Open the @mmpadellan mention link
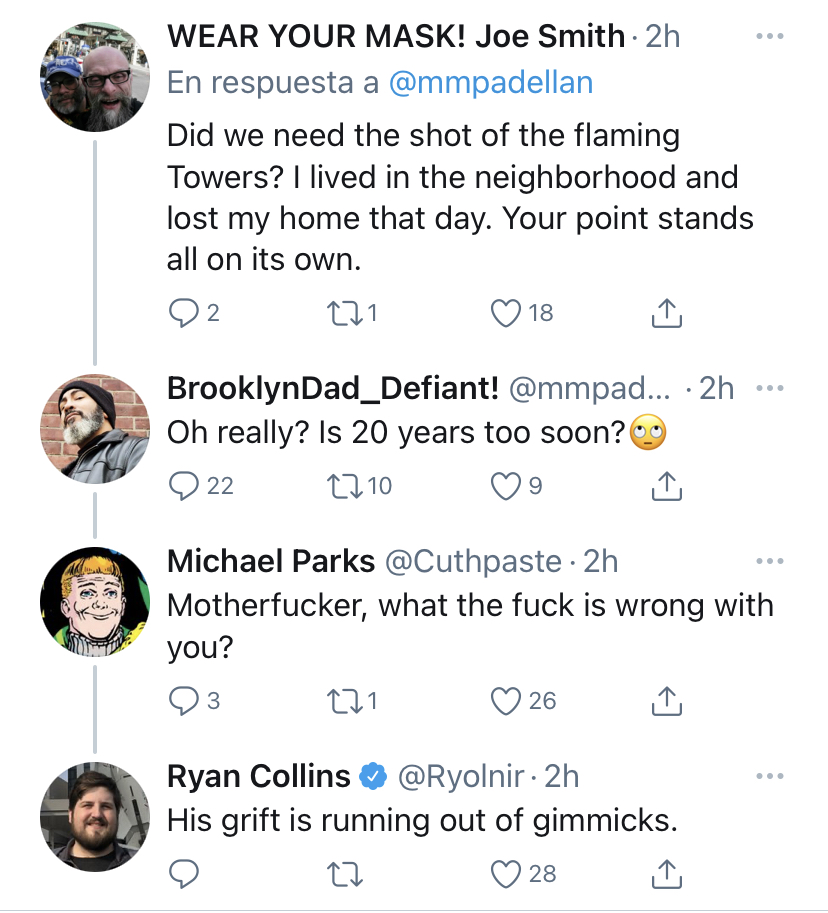Image resolution: width=828 pixels, height=913 pixels. pyautogui.click(x=490, y=82)
